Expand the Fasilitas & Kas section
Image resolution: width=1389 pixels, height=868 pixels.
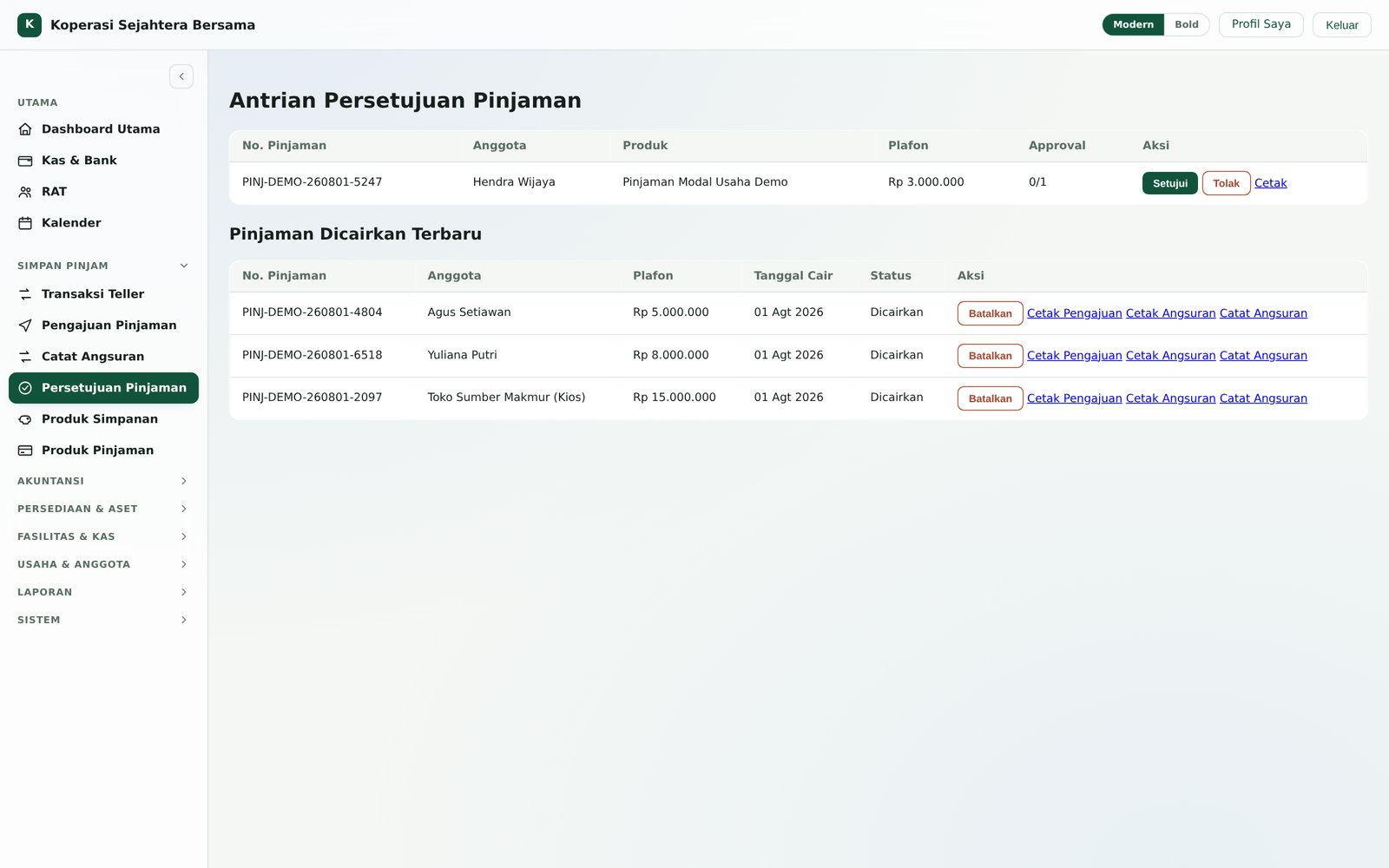click(103, 536)
